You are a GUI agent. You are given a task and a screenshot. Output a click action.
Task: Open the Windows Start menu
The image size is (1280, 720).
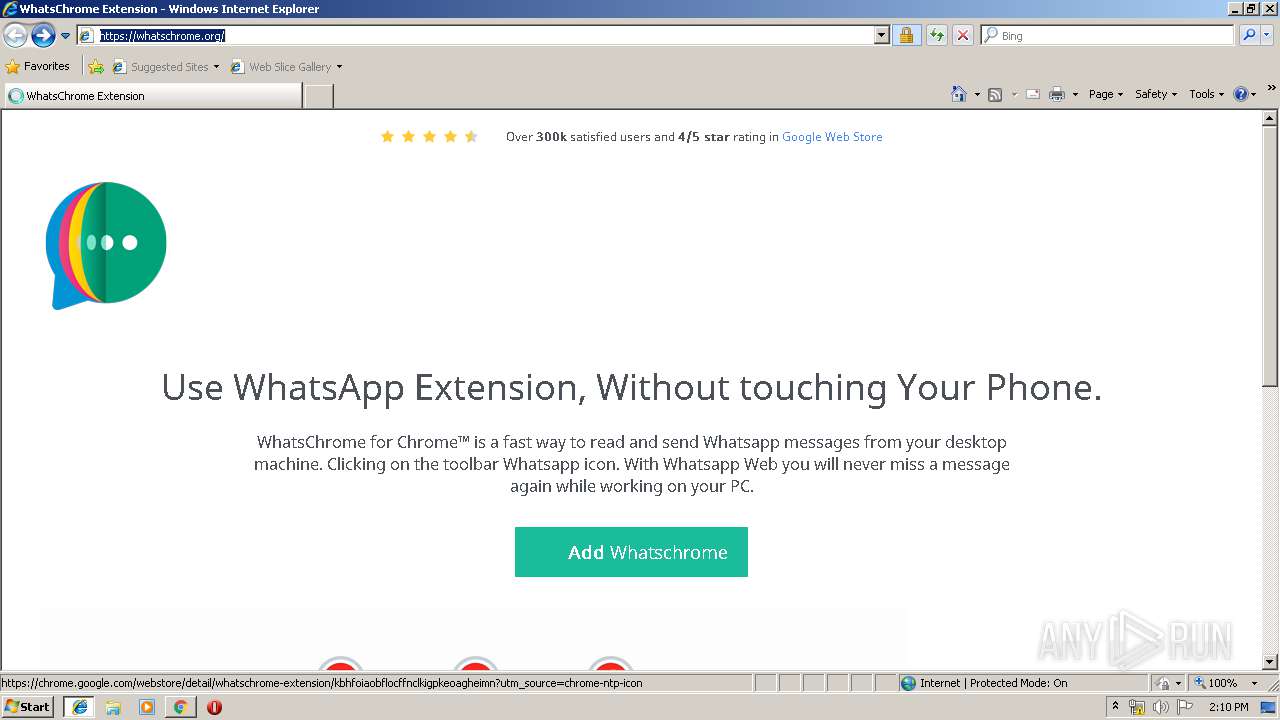28,707
